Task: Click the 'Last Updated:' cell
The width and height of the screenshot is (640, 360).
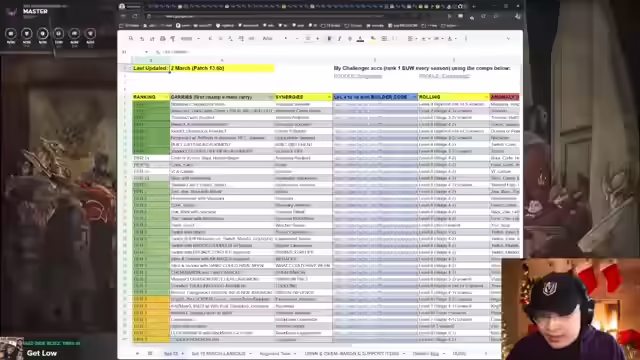Action: [151, 68]
